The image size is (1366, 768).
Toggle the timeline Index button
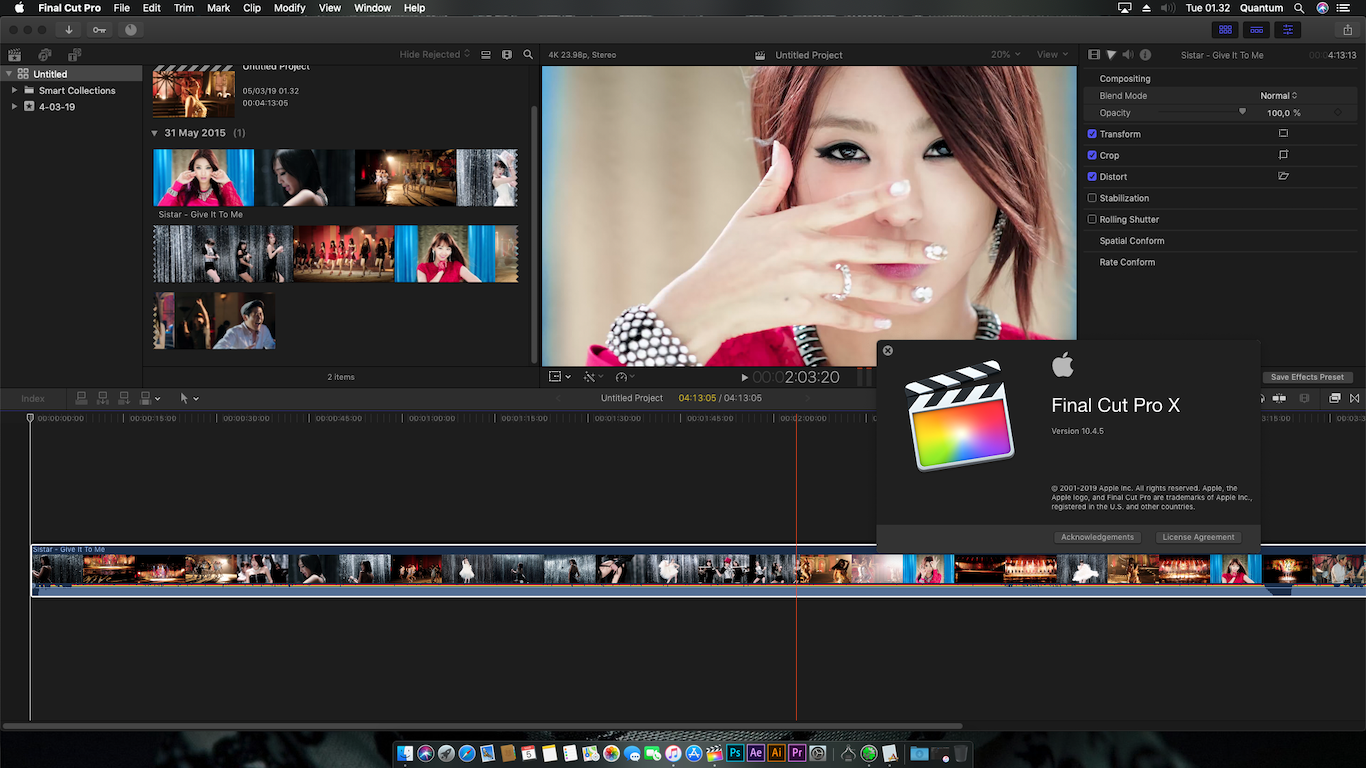tap(33, 398)
